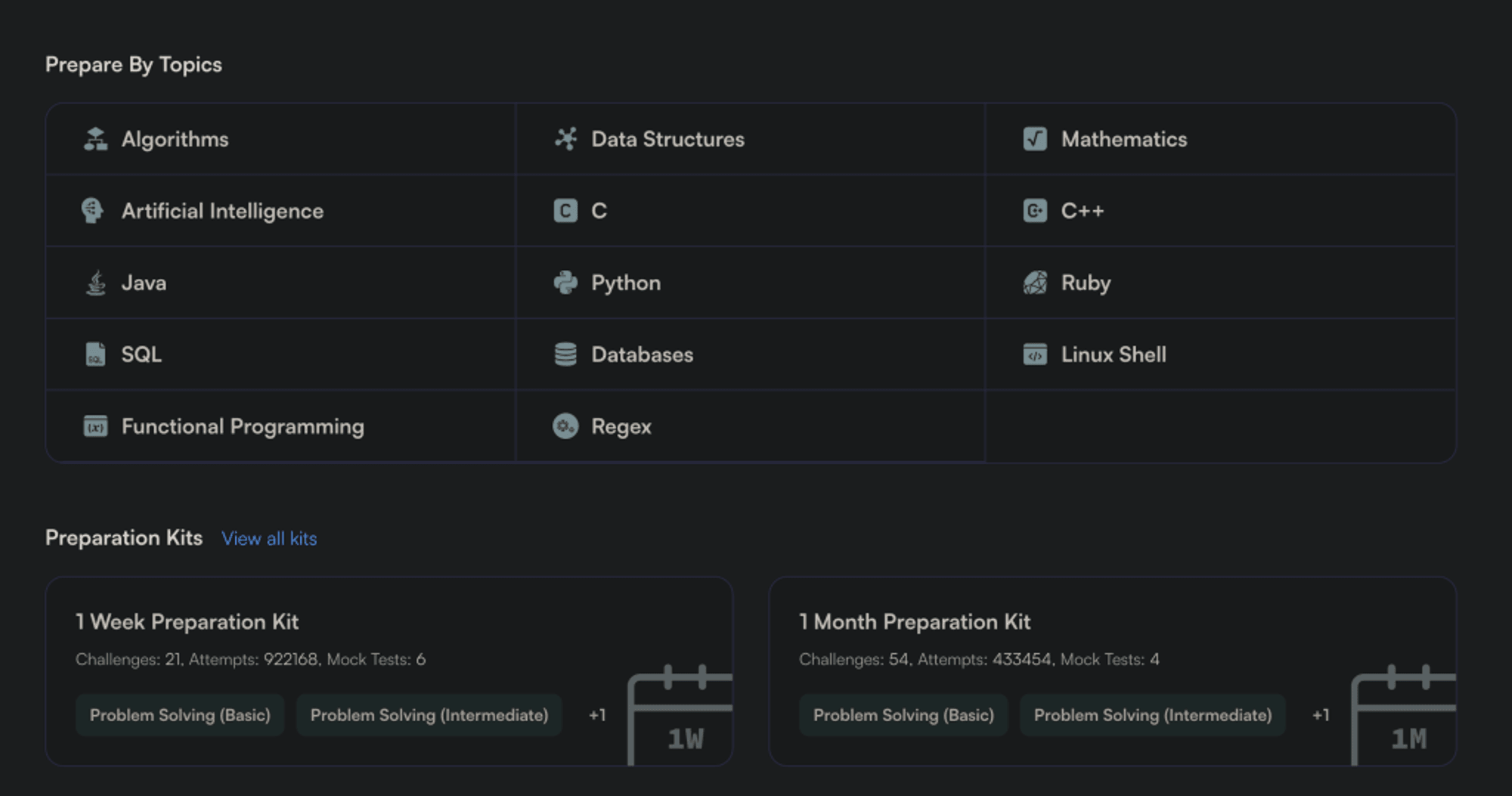This screenshot has height=796, width=1512.
Task: Click the Artificial Intelligence head icon
Action: pyautogui.click(x=92, y=211)
